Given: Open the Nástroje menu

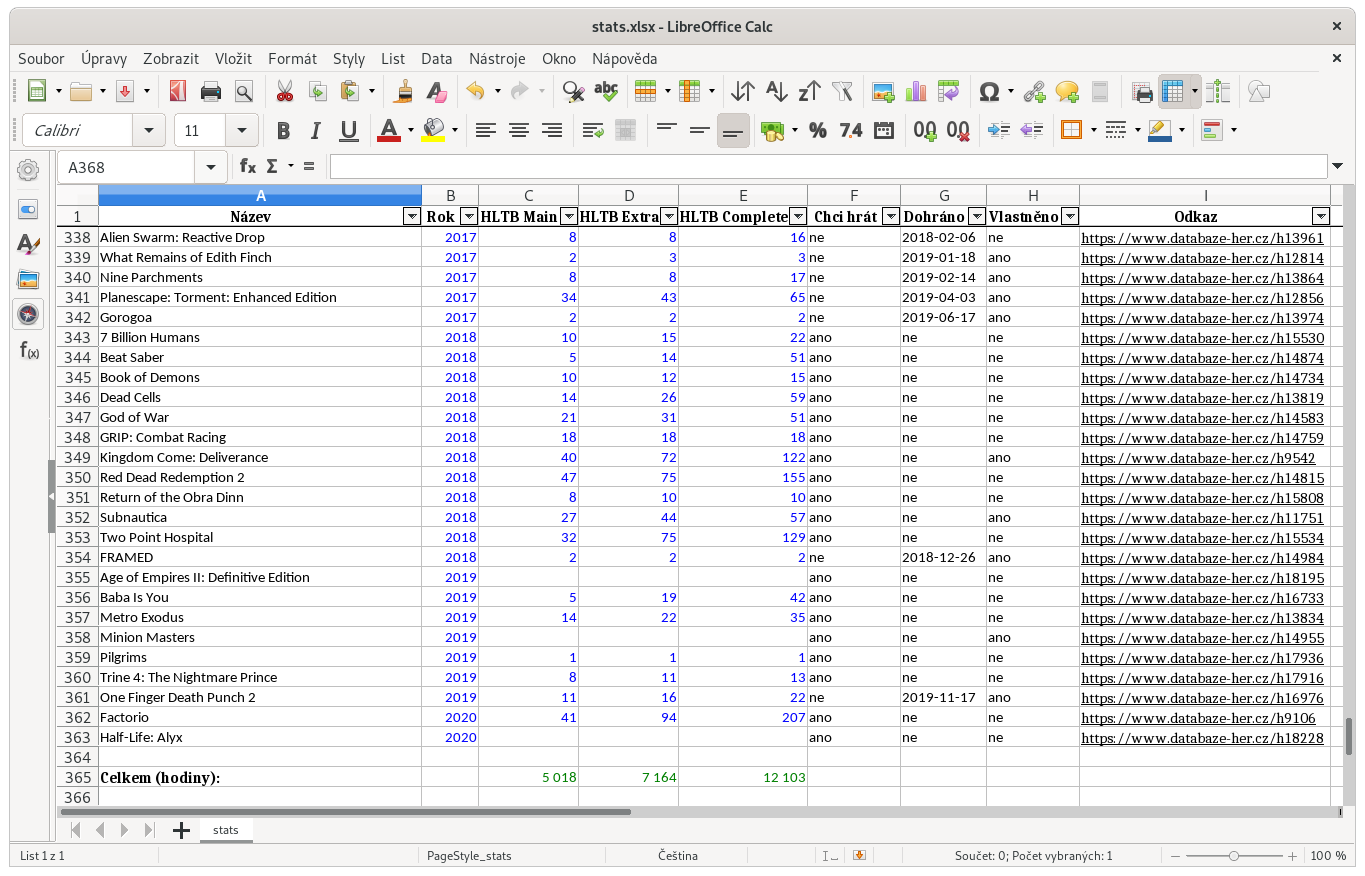Looking at the screenshot, I should (497, 59).
